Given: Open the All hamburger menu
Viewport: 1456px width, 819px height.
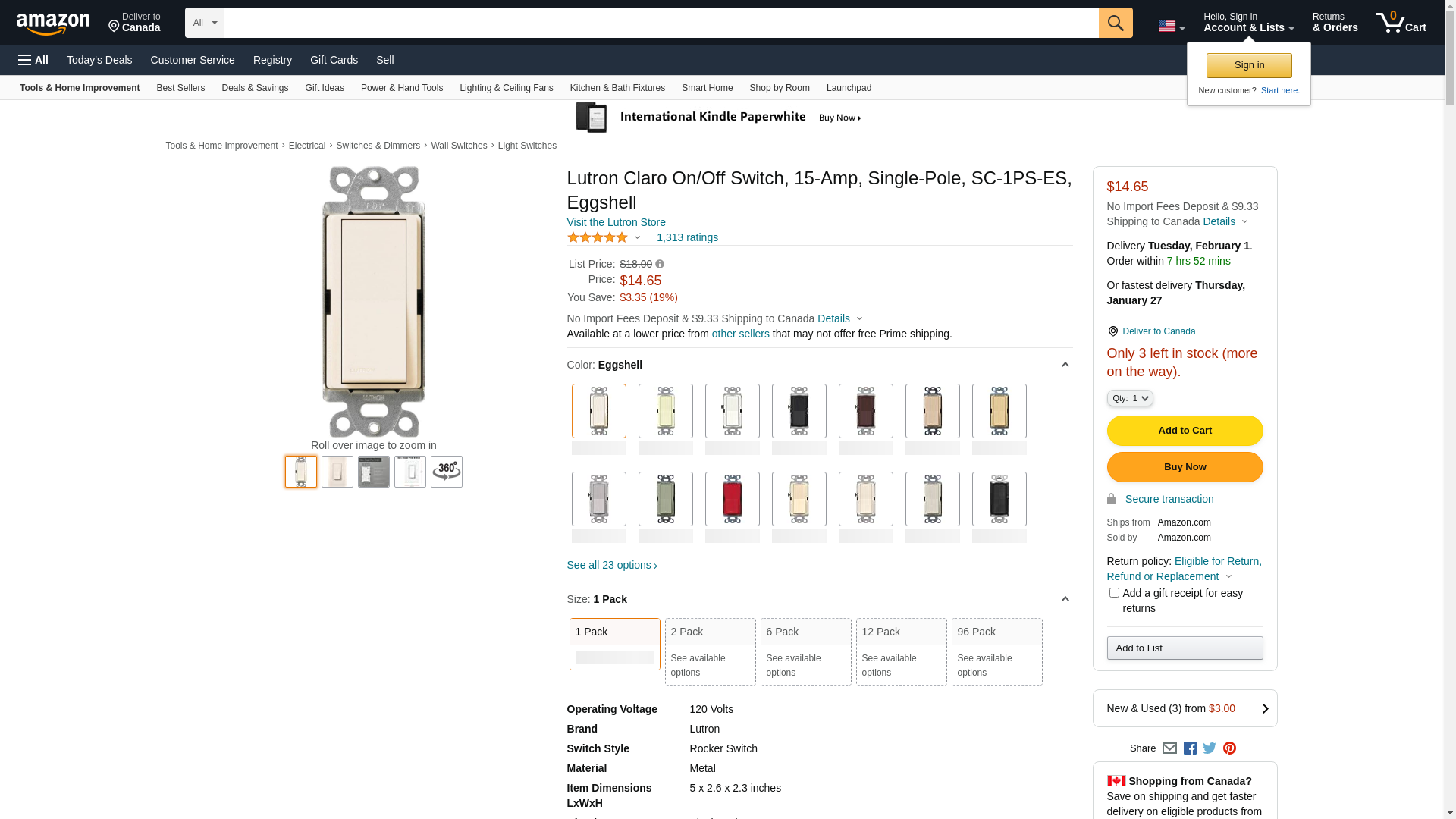Looking at the screenshot, I should click(33, 60).
